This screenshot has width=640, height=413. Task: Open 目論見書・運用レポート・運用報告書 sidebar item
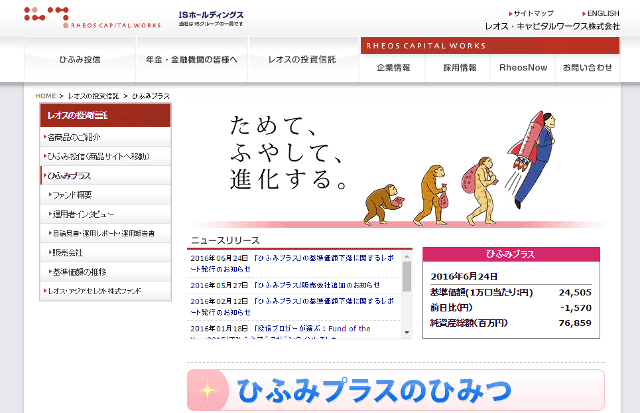point(105,233)
